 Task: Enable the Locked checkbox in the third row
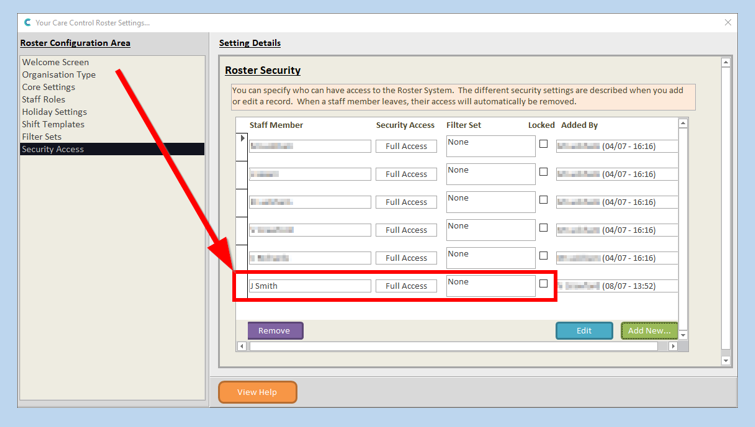click(x=543, y=200)
